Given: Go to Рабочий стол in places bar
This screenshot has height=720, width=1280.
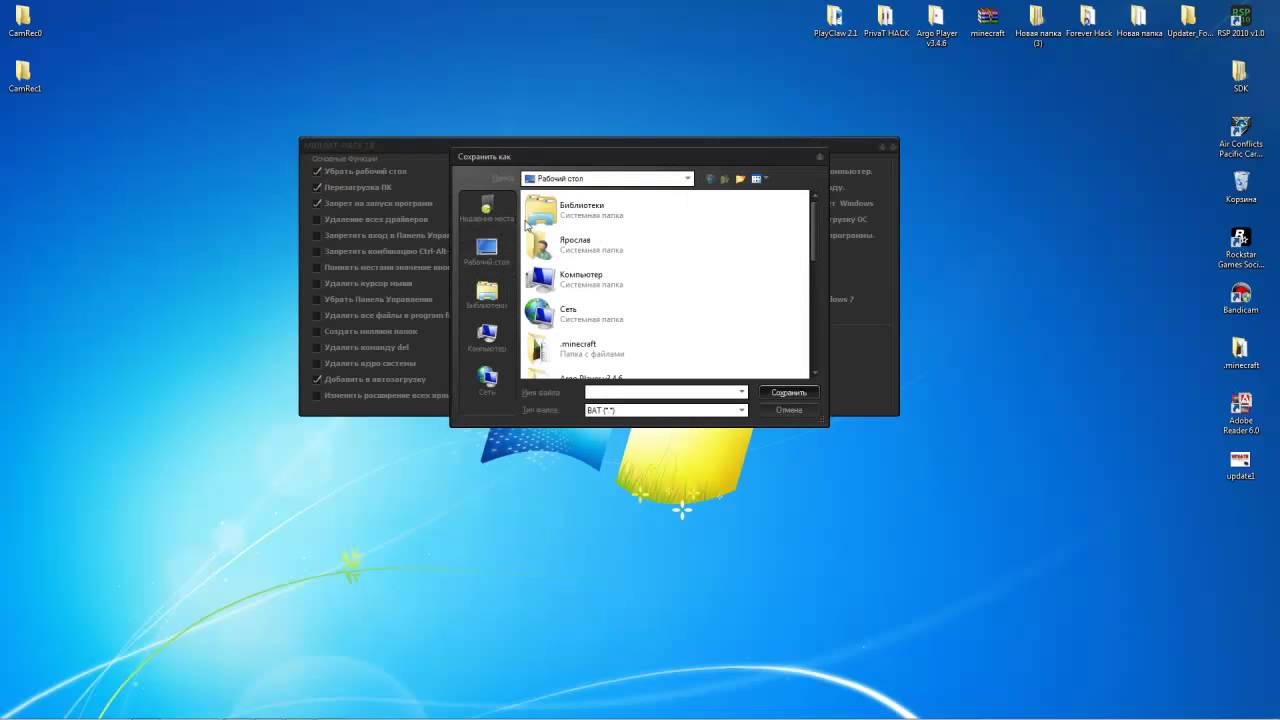Looking at the screenshot, I should pos(487,252).
